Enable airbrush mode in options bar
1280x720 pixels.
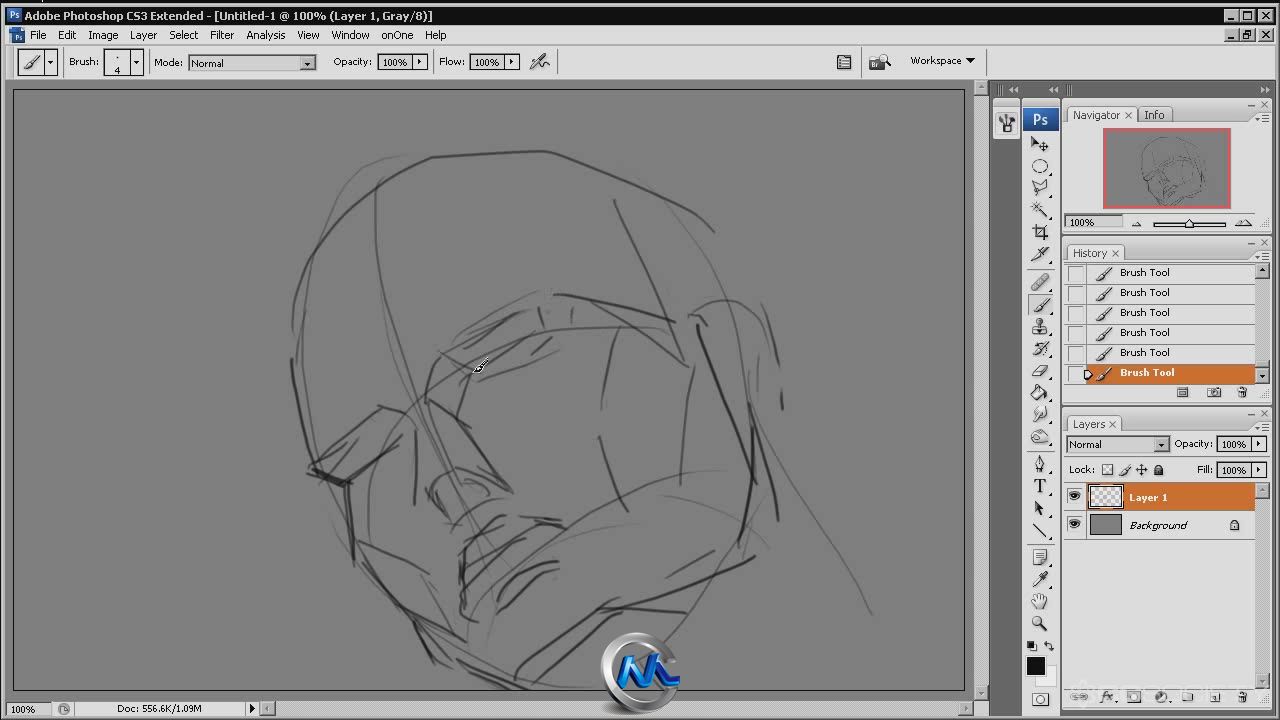[x=540, y=62]
